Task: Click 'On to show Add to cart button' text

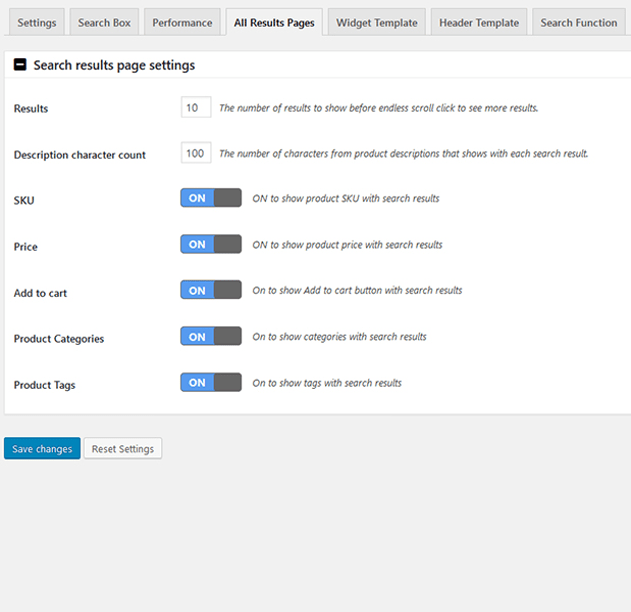Action: 357,290
